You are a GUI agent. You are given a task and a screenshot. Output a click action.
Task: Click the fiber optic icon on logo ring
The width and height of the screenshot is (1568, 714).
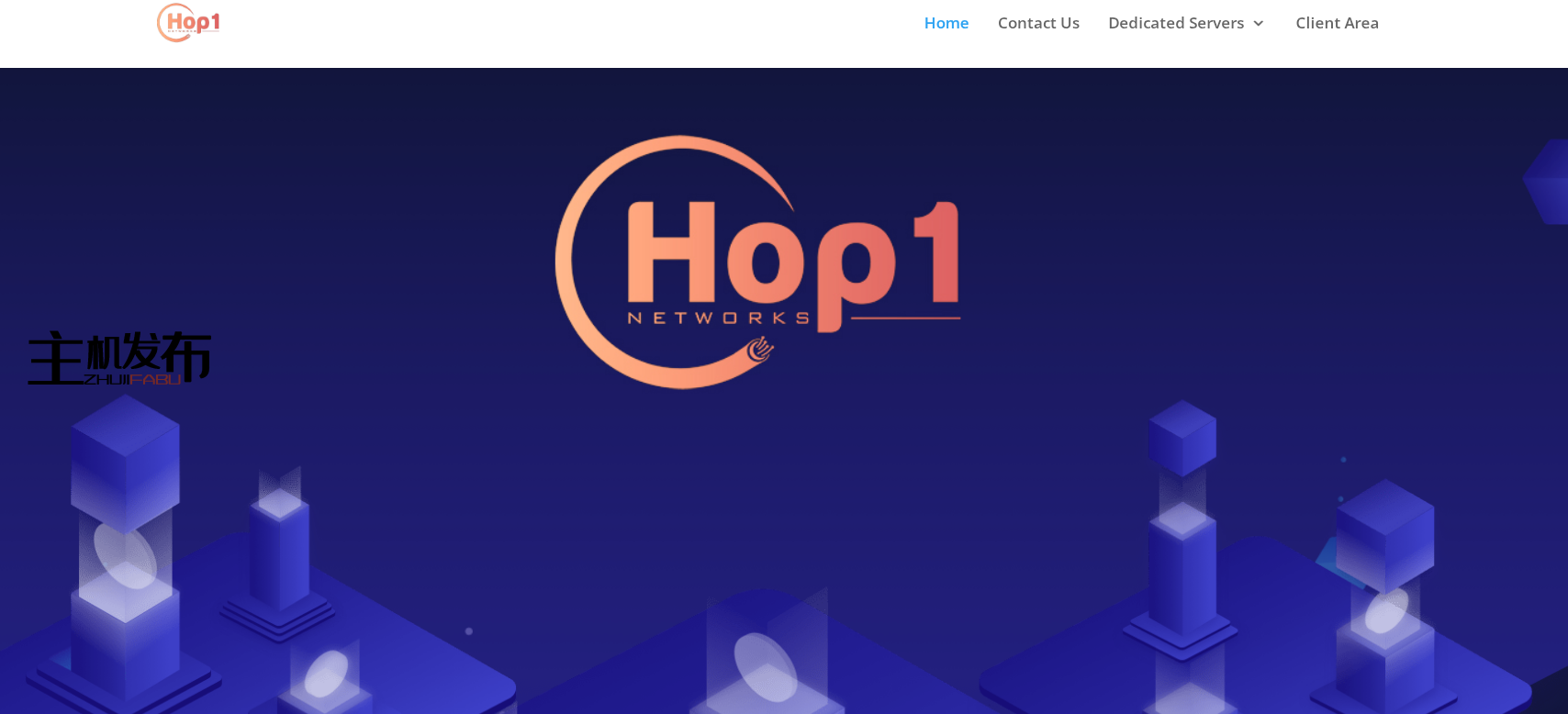[x=759, y=350]
